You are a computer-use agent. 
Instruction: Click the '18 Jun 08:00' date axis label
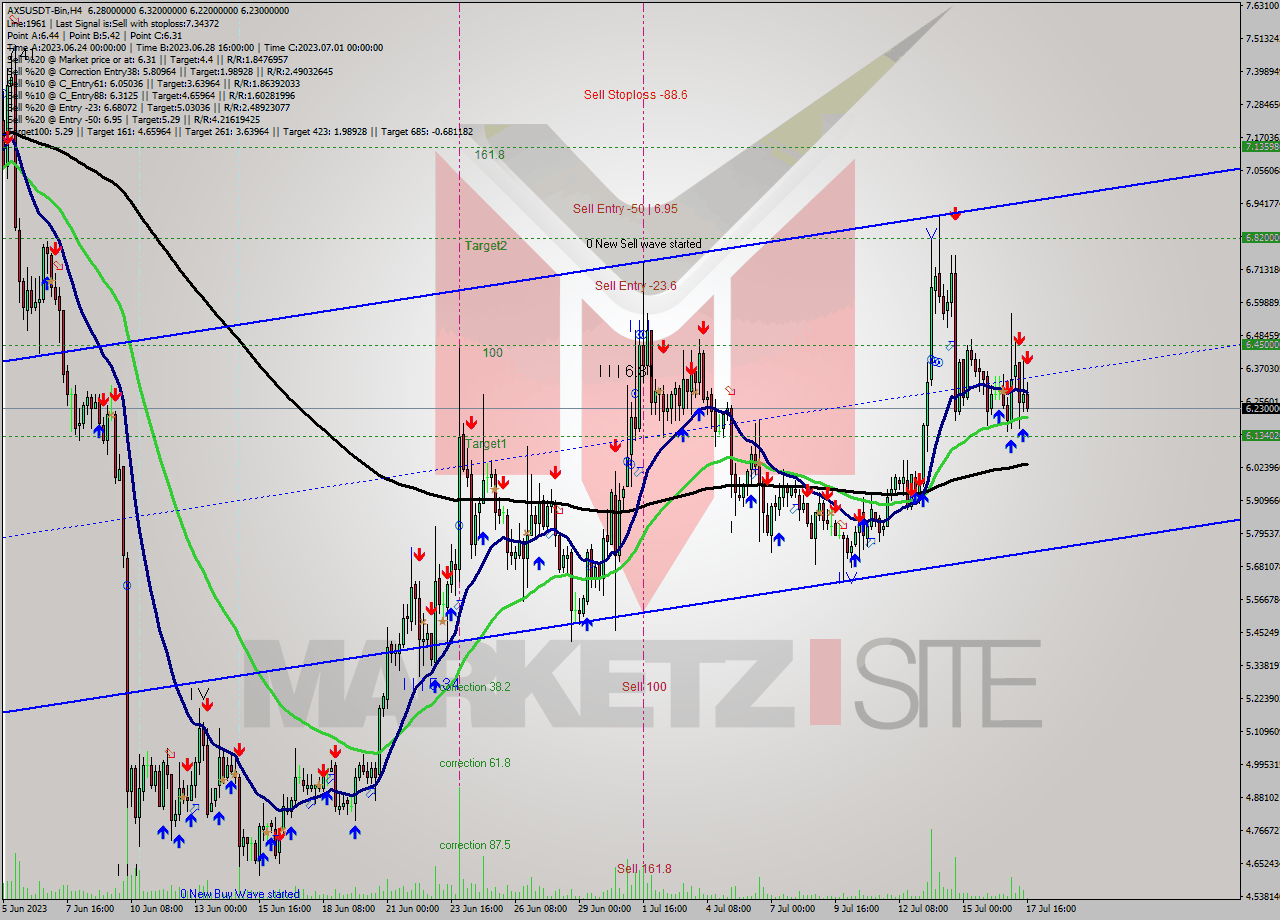click(348, 909)
